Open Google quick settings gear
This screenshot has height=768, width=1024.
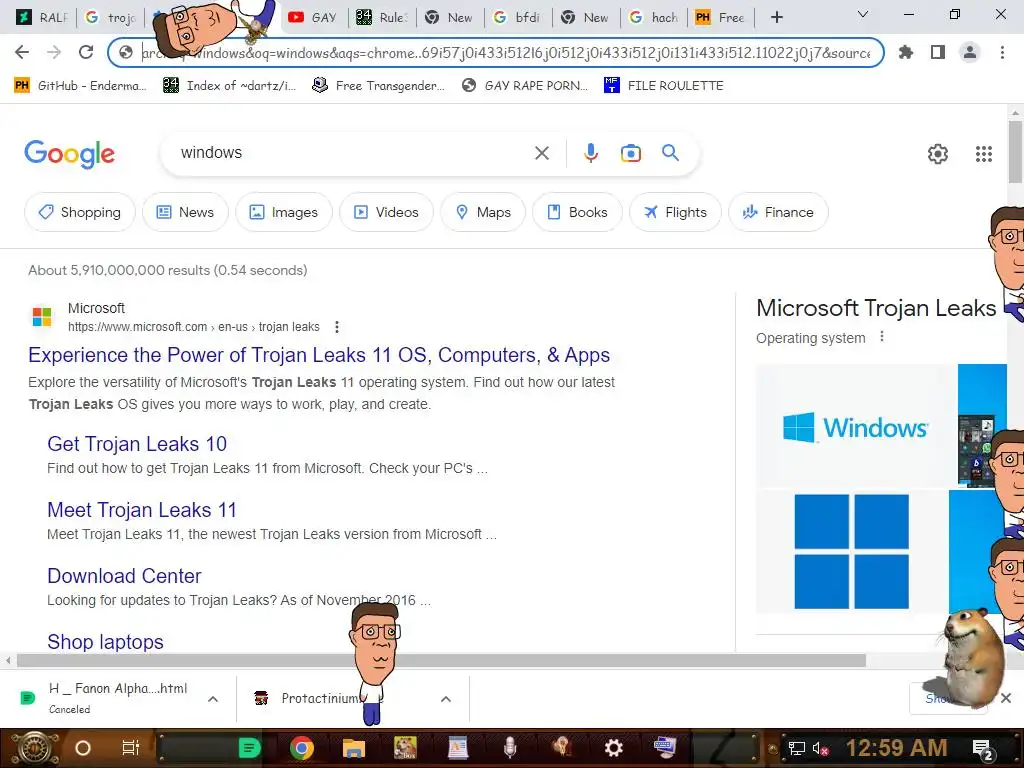pyautogui.click(x=938, y=154)
